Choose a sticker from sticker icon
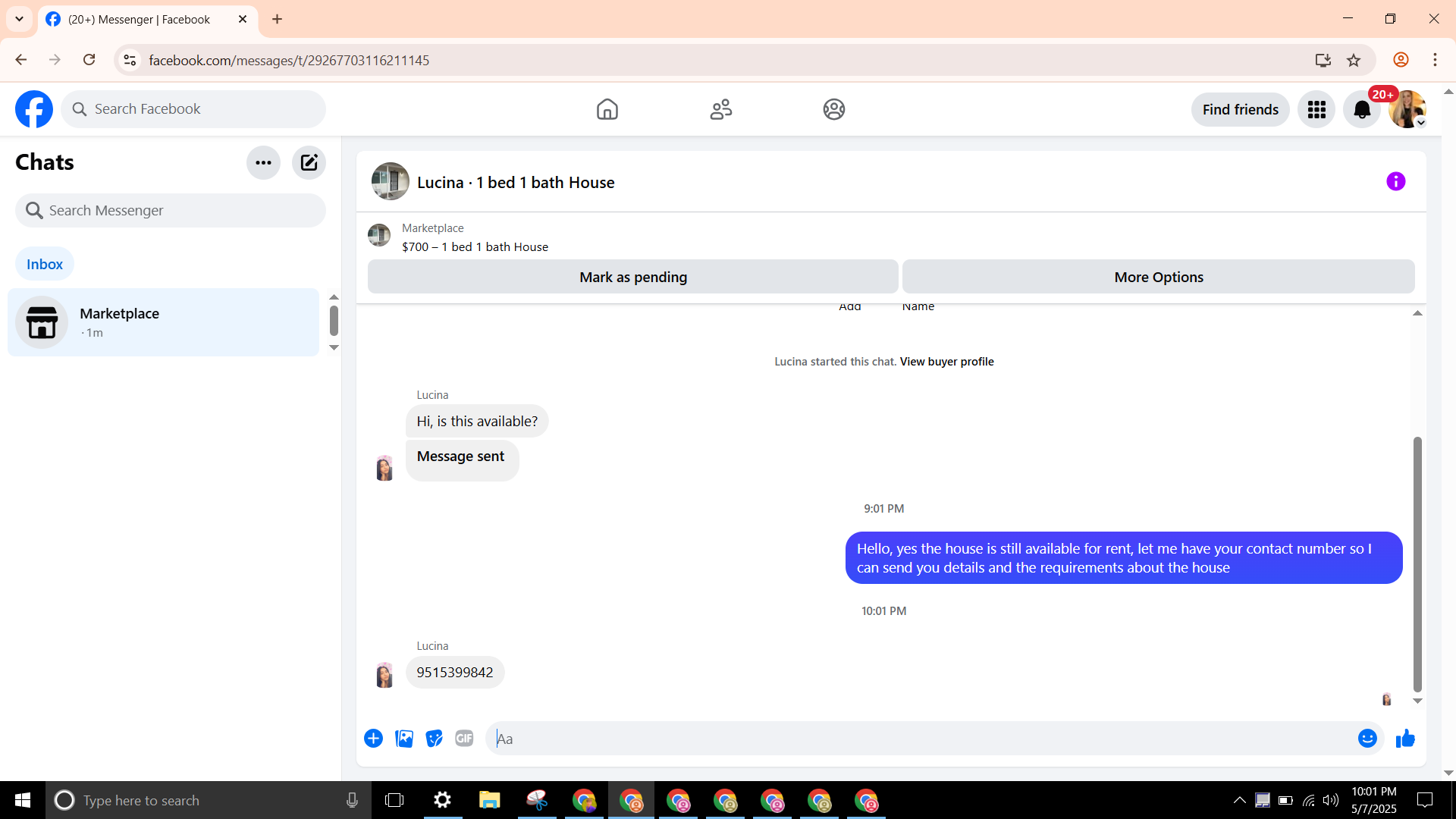Viewport: 1456px width, 819px height. coord(434,739)
